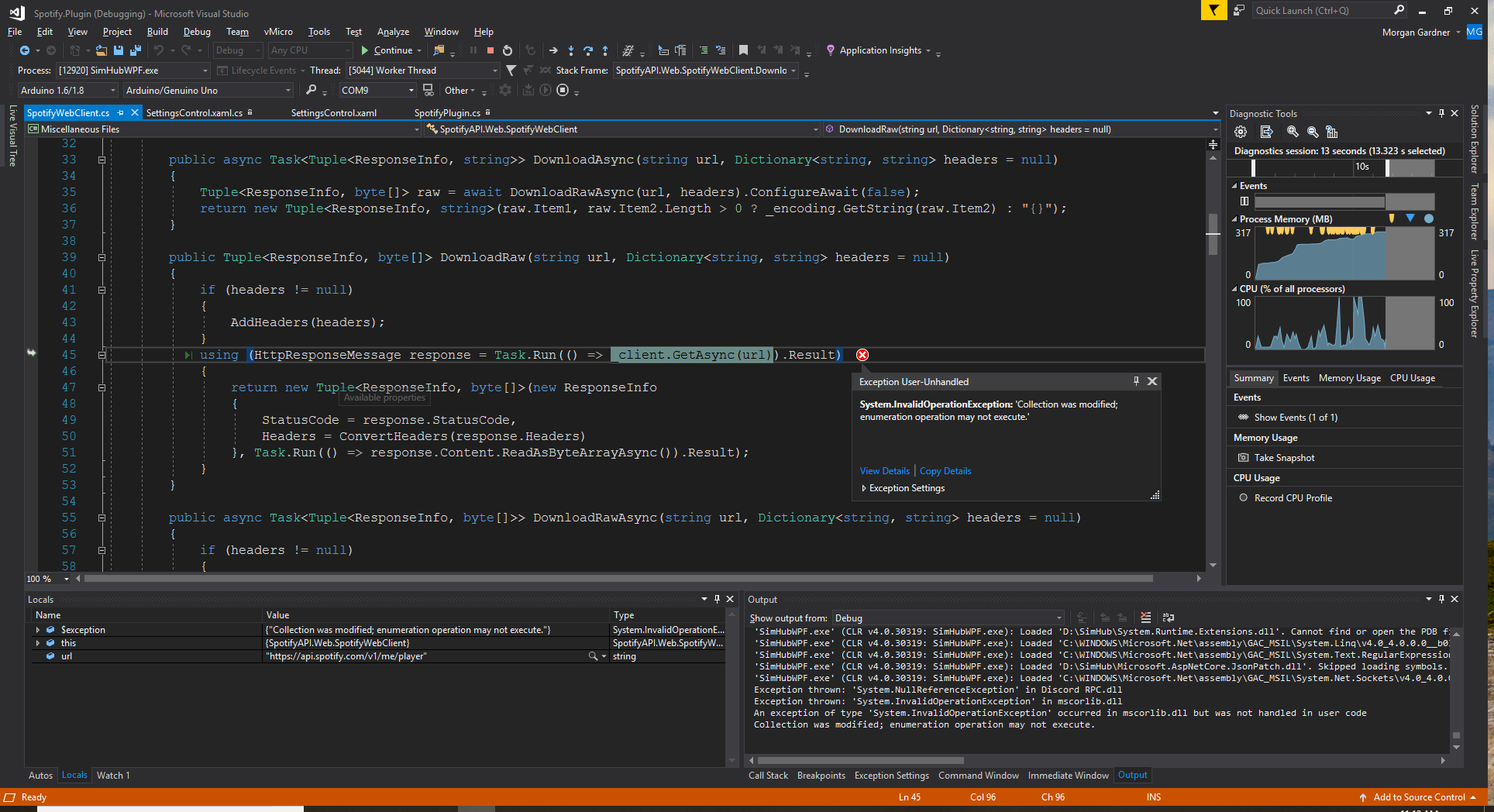Viewport: 1494px width, 812px height.
Task: Open the Stack Frame dropdown
Action: click(x=706, y=71)
